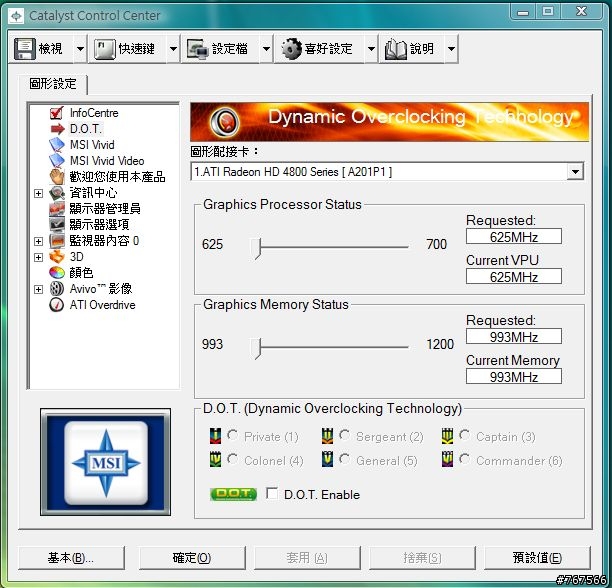
Task: Click the blue icon beside MSI Vivid Video
Action: pos(57,160)
